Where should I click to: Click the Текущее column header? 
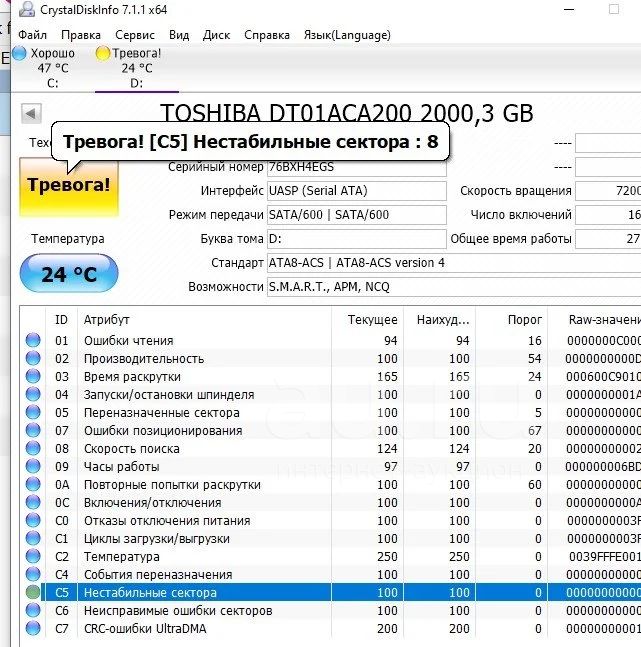[x=367, y=319]
